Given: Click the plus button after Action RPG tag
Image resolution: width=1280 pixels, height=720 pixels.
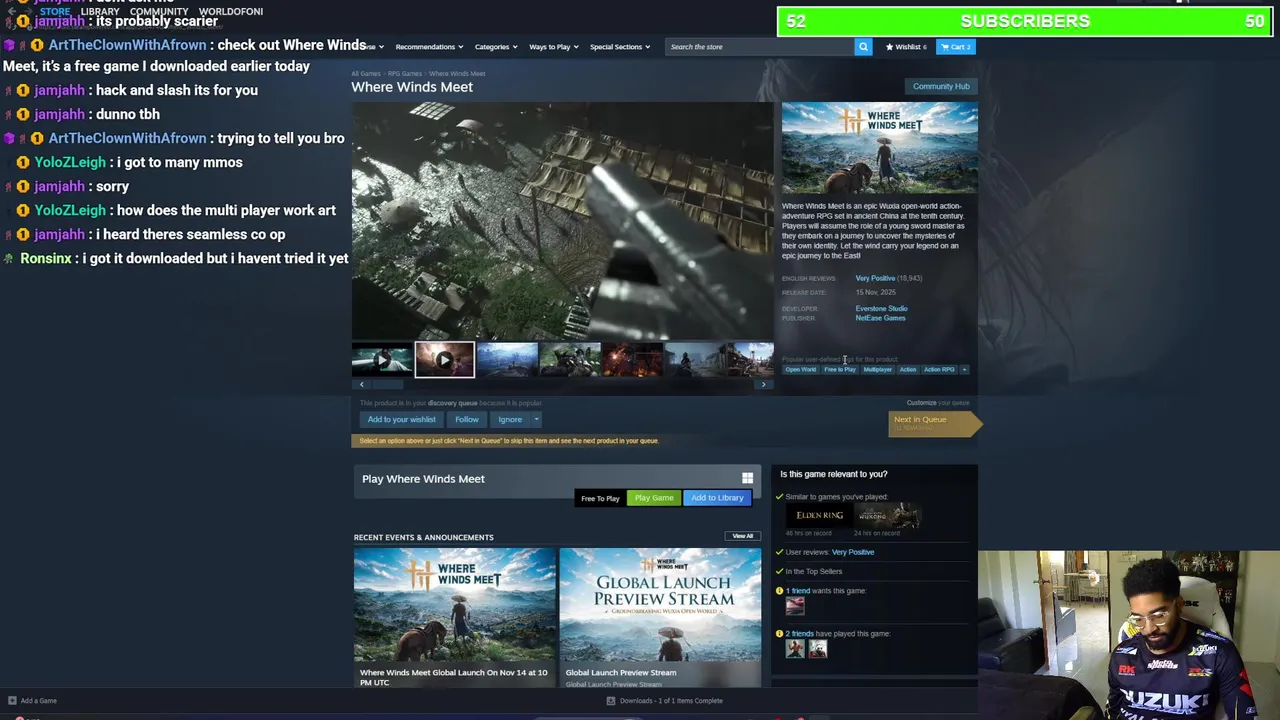Looking at the screenshot, I should point(964,370).
